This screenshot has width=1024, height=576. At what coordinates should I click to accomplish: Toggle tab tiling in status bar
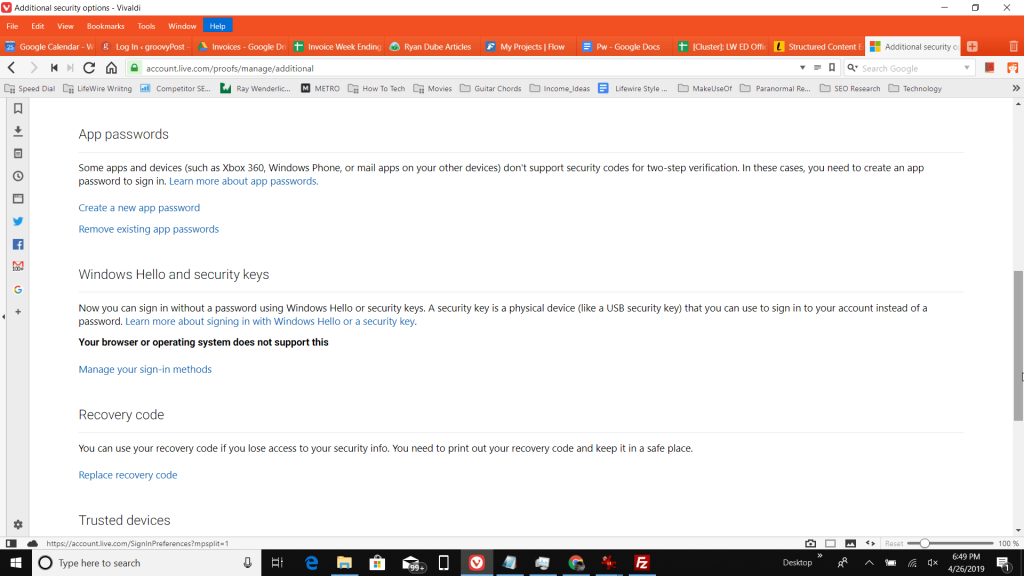point(831,543)
